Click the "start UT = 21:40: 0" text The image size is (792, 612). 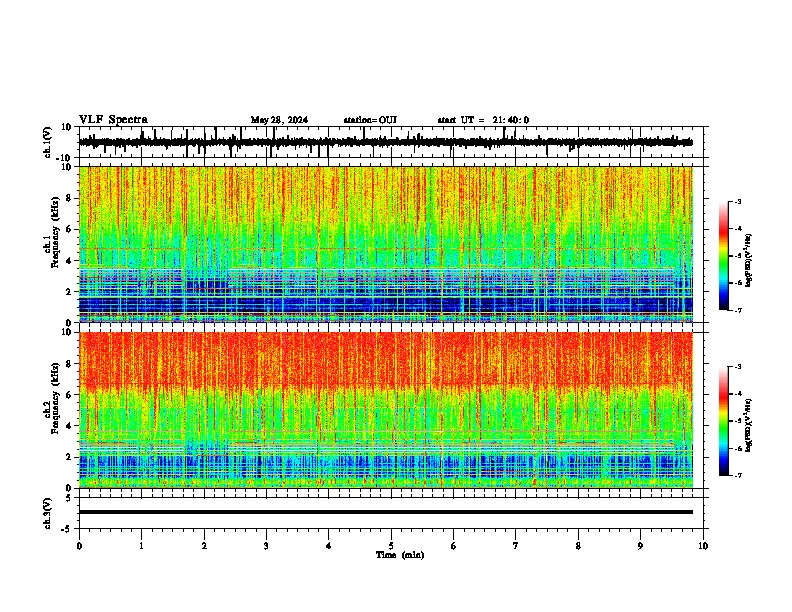click(x=483, y=120)
